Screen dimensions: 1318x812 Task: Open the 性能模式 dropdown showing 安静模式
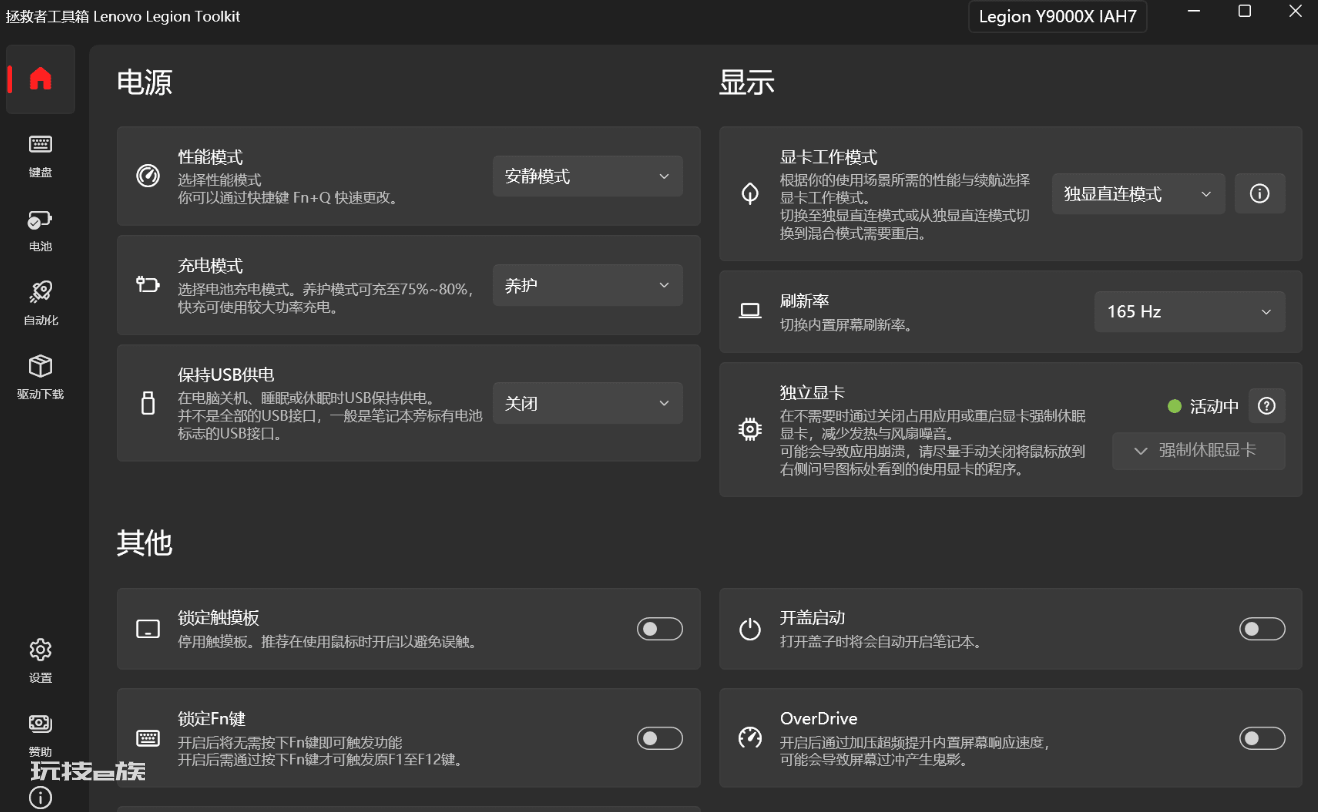tap(588, 176)
